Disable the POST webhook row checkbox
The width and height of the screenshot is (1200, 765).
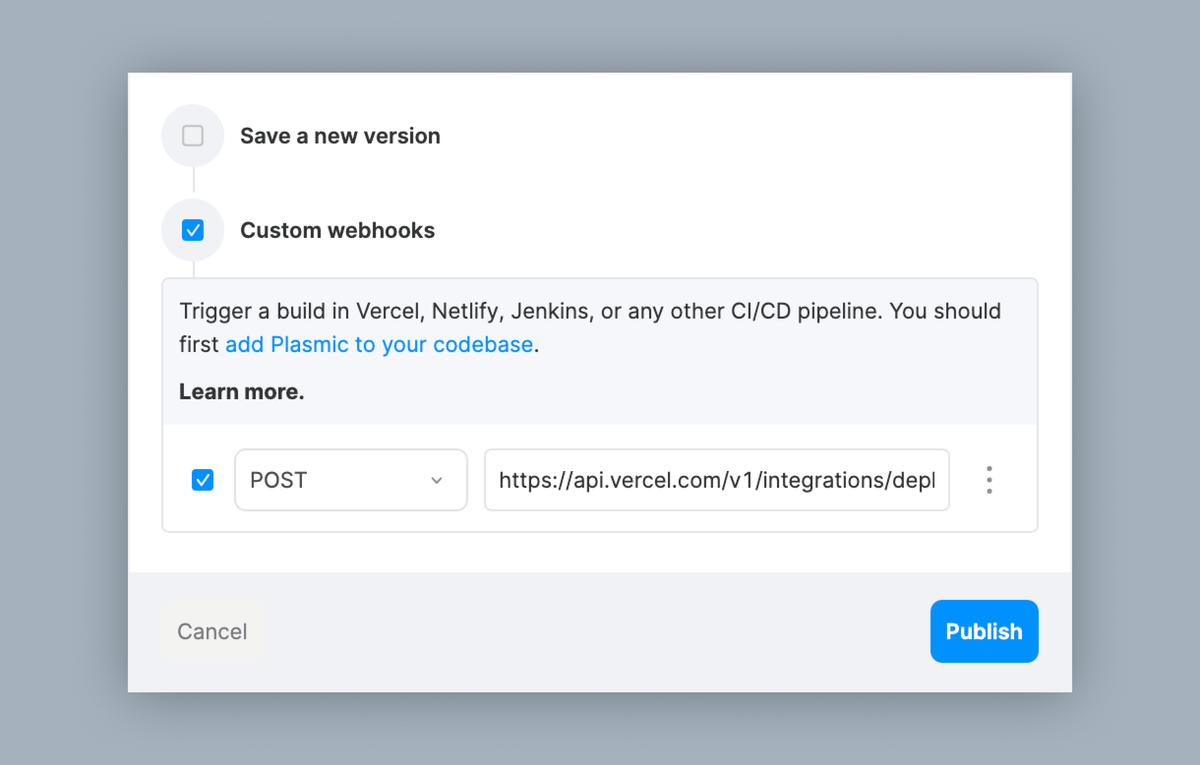pos(203,480)
